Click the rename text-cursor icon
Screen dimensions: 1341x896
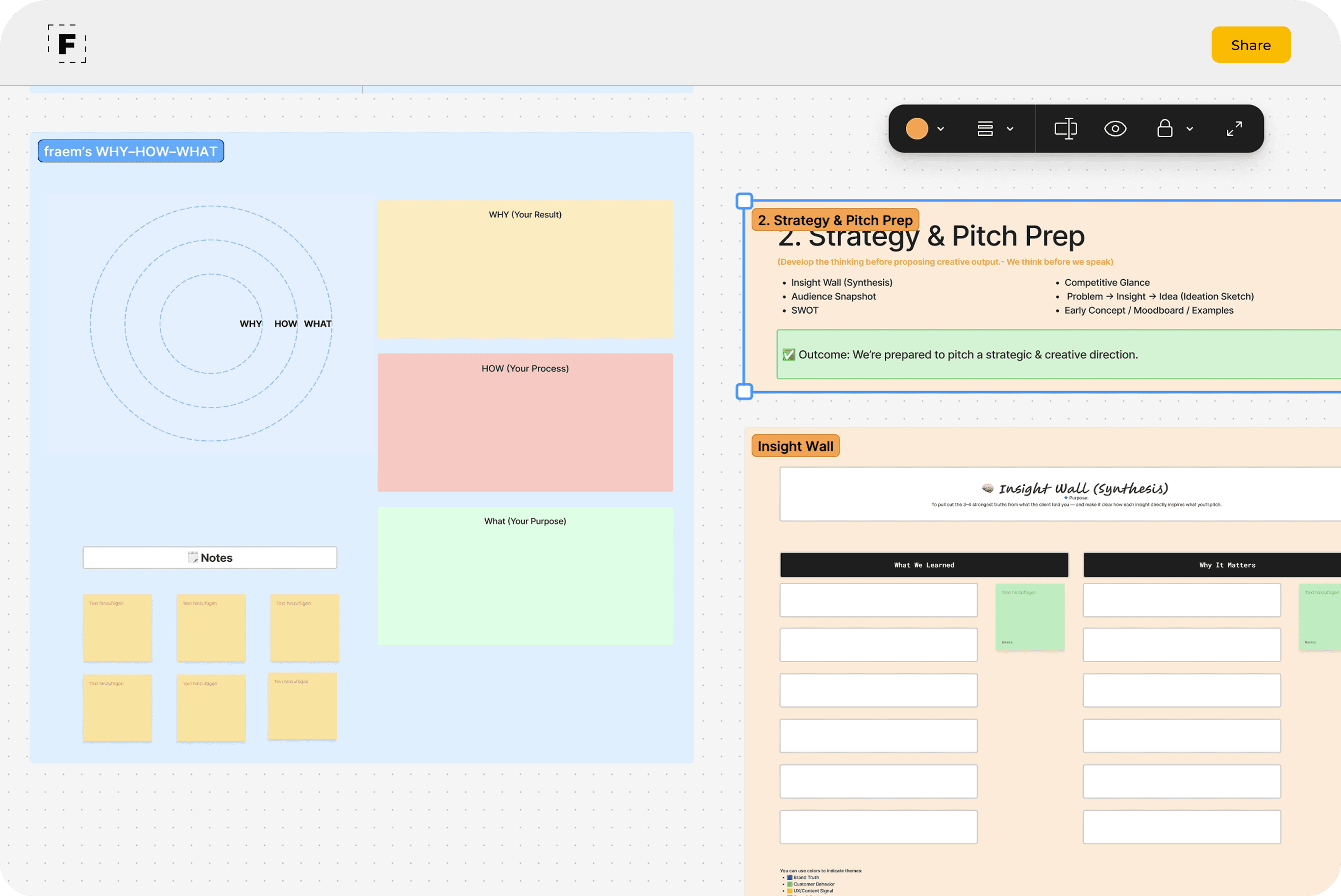[x=1066, y=128]
